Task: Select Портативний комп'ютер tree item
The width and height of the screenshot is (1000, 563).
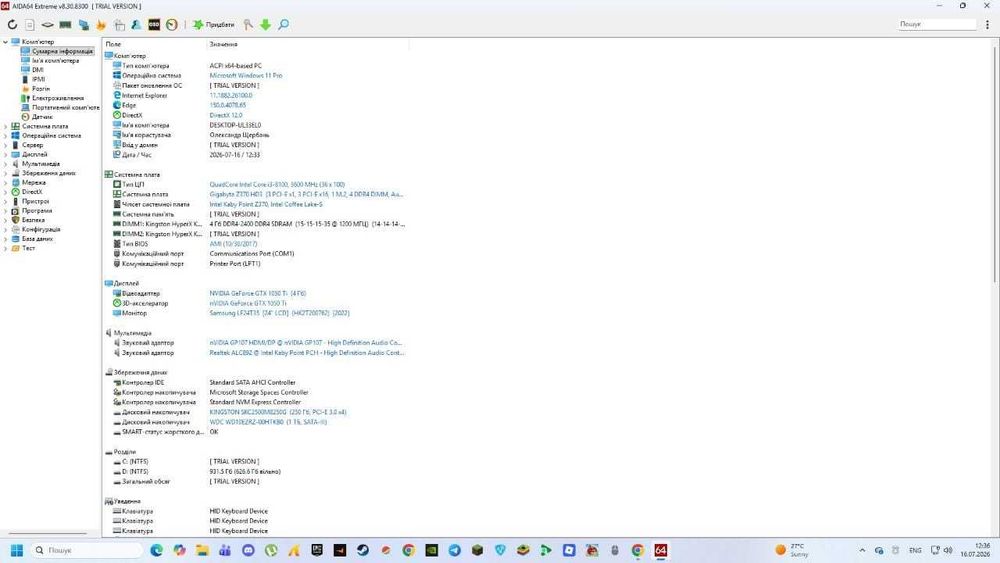Action: click(x=66, y=108)
